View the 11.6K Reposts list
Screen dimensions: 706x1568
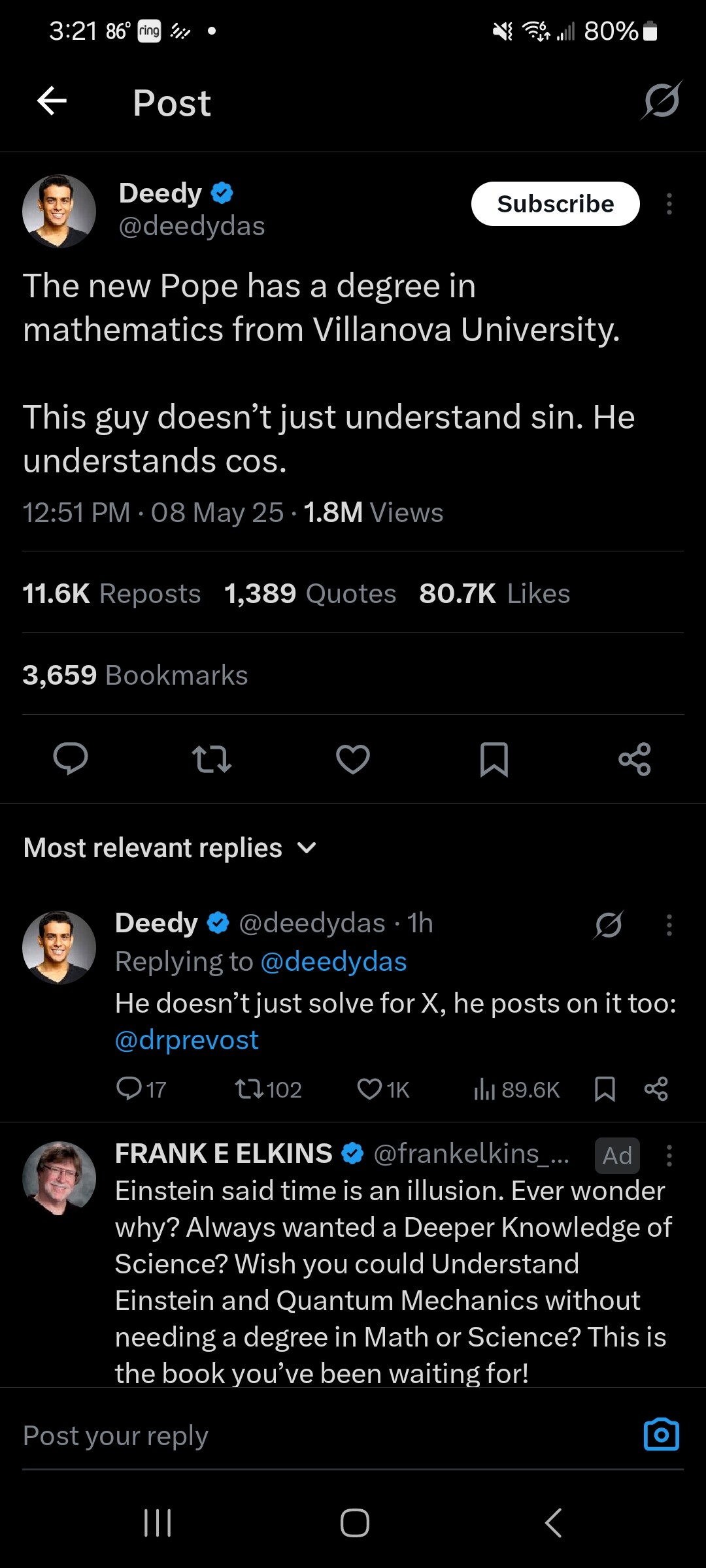112,594
